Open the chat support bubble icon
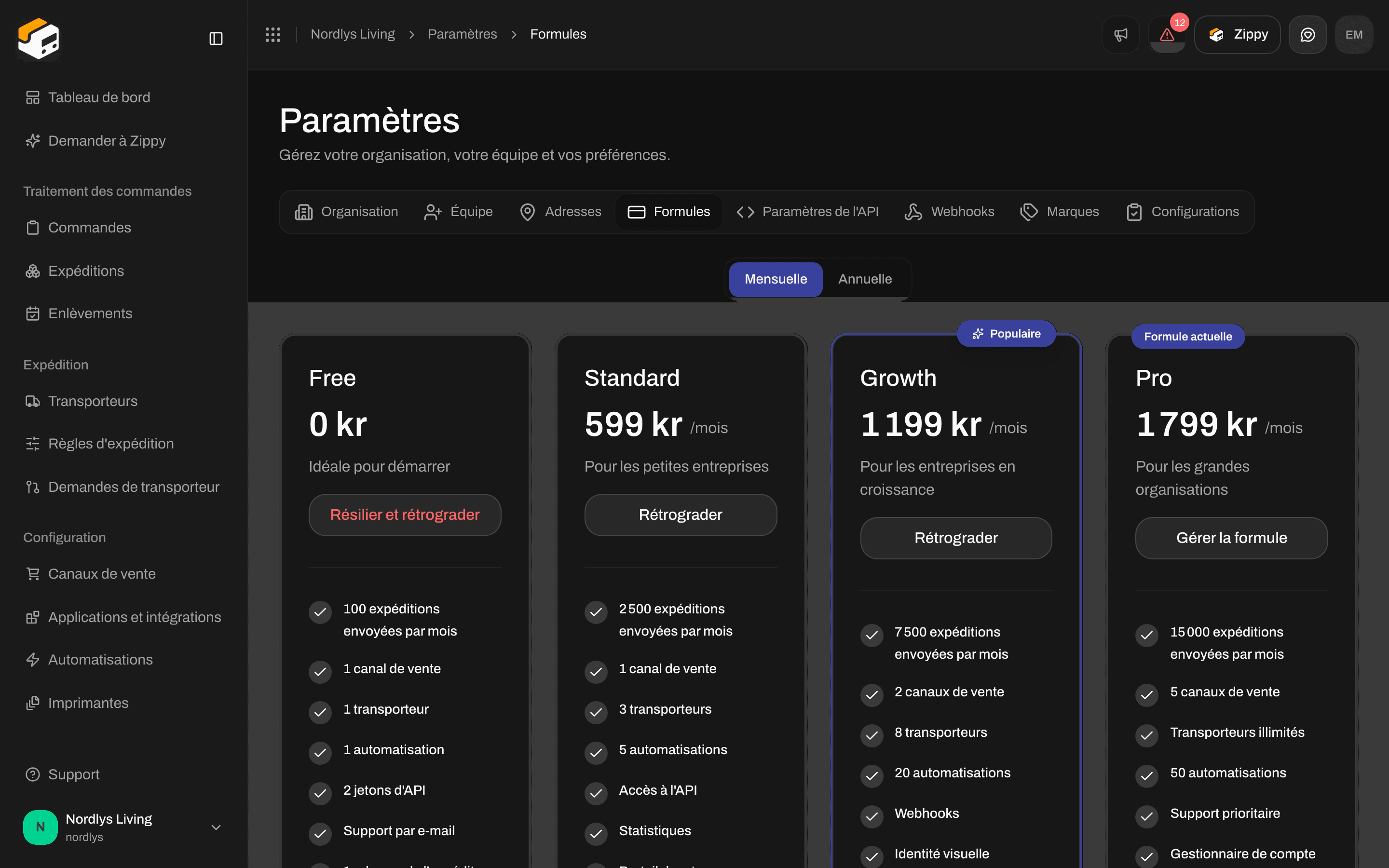Image resolution: width=1389 pixels, height=868 pixels. point(1307,34)
